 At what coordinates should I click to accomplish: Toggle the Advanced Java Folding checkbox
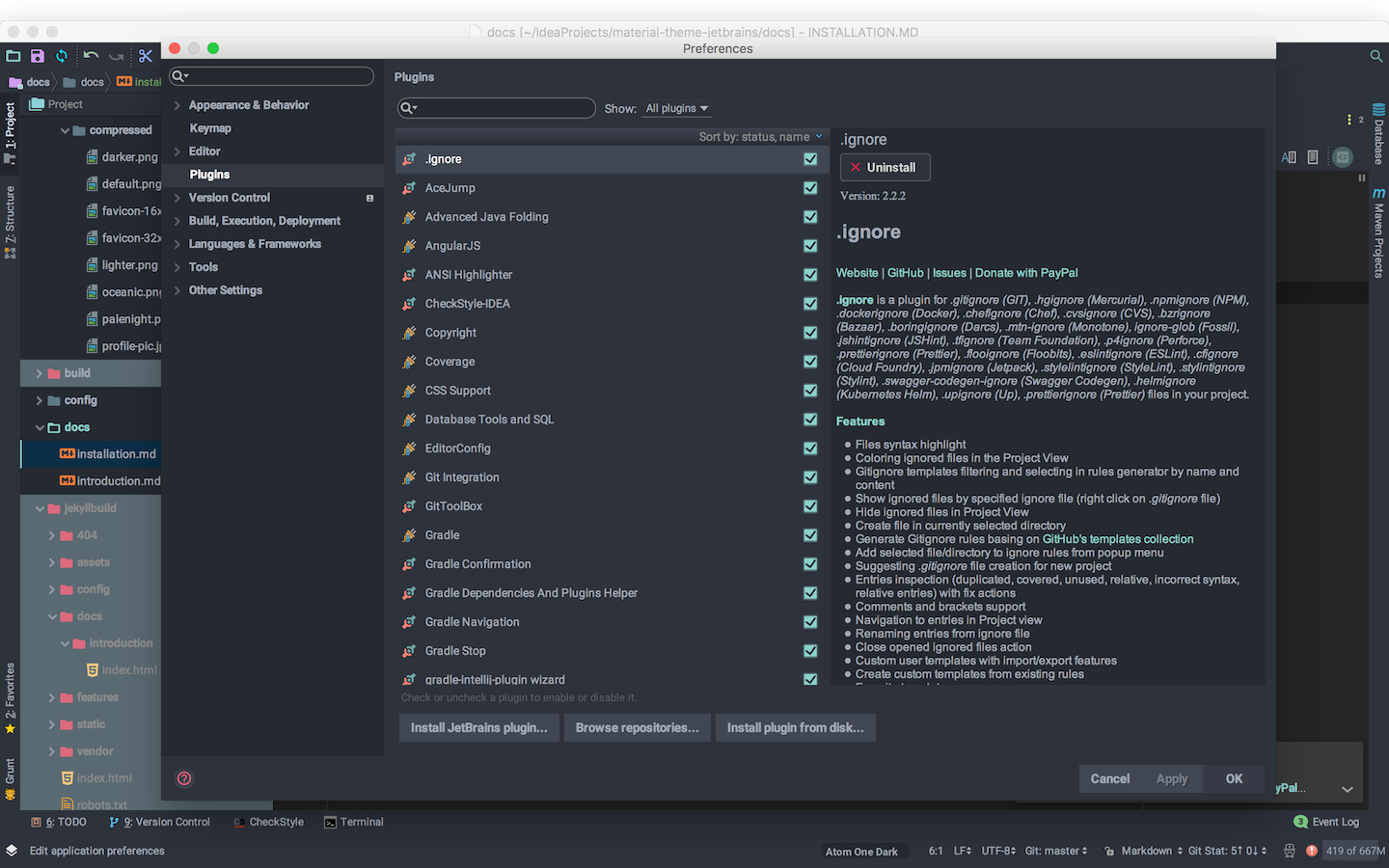coord(810,217)
